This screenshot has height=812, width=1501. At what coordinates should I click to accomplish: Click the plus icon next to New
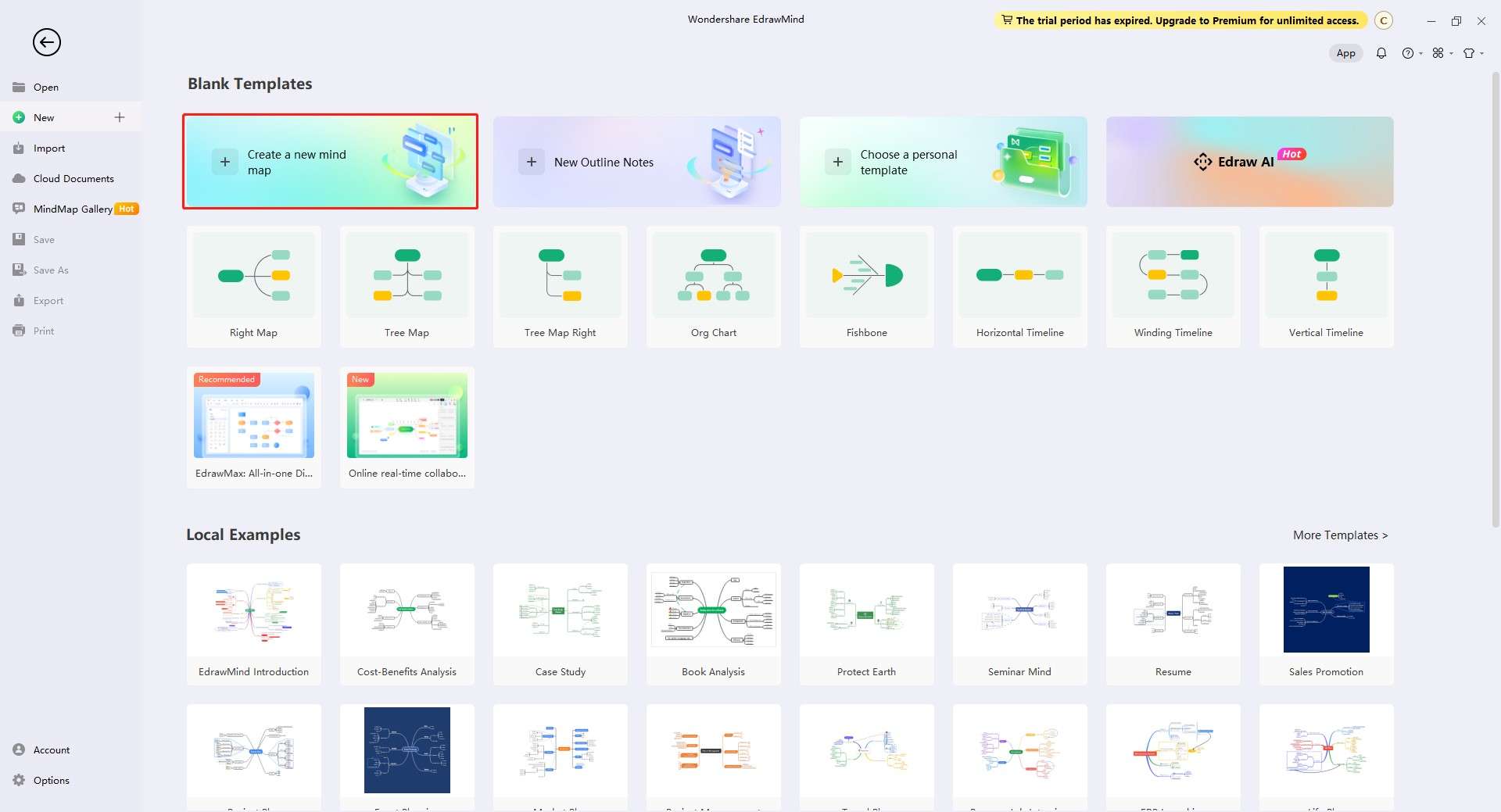120,117
